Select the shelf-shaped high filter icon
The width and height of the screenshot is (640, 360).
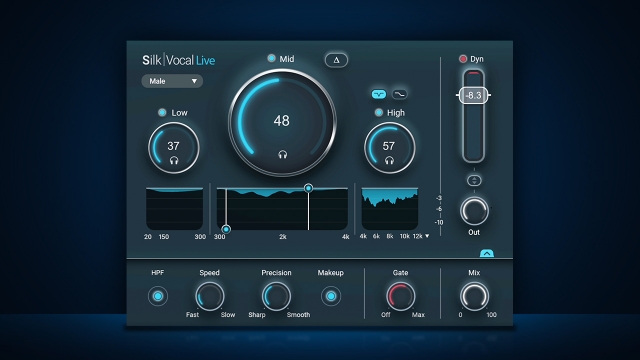click(x=400, y=94)
